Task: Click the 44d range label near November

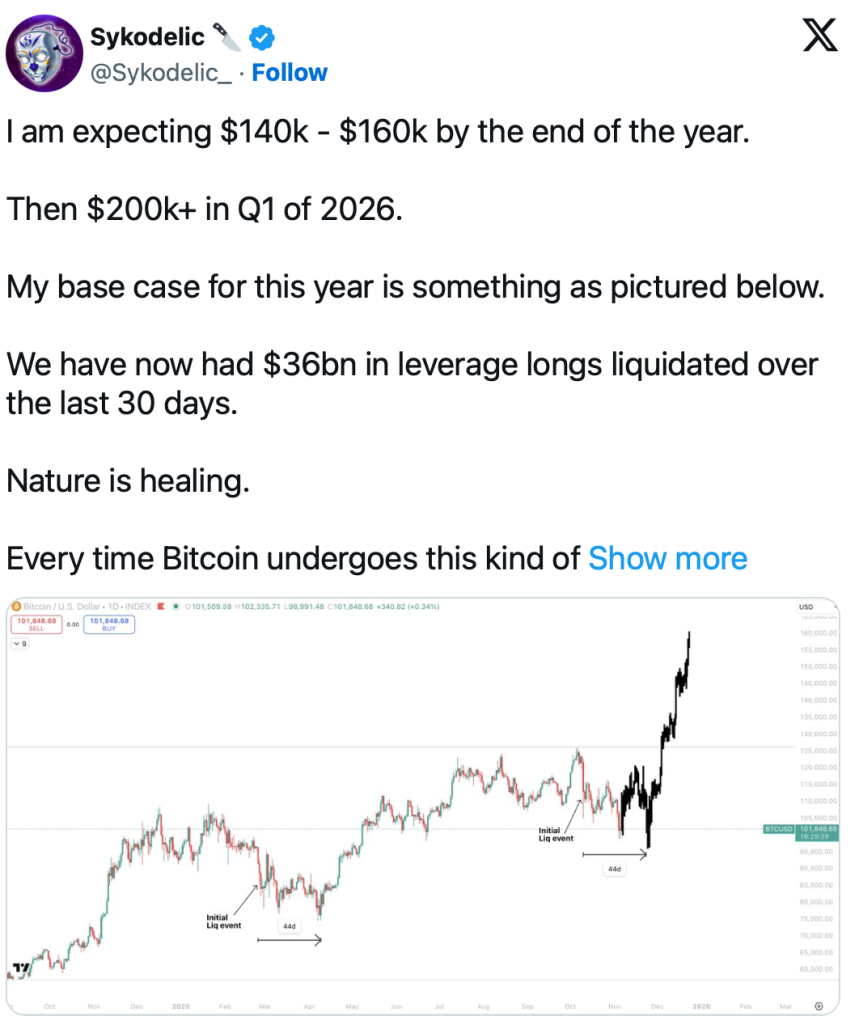Action: (x=614, y=870)
